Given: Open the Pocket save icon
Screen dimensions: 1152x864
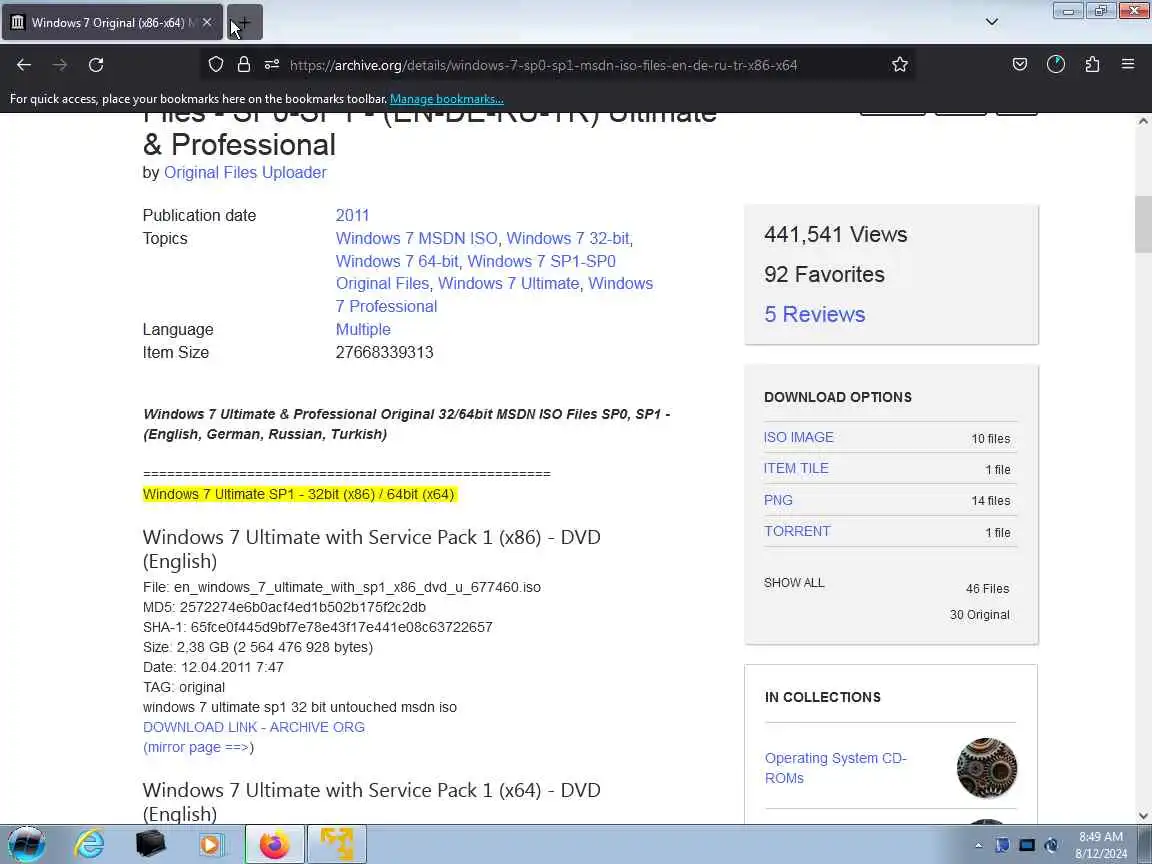Looking at the screenshot, I should point(1020,65).
